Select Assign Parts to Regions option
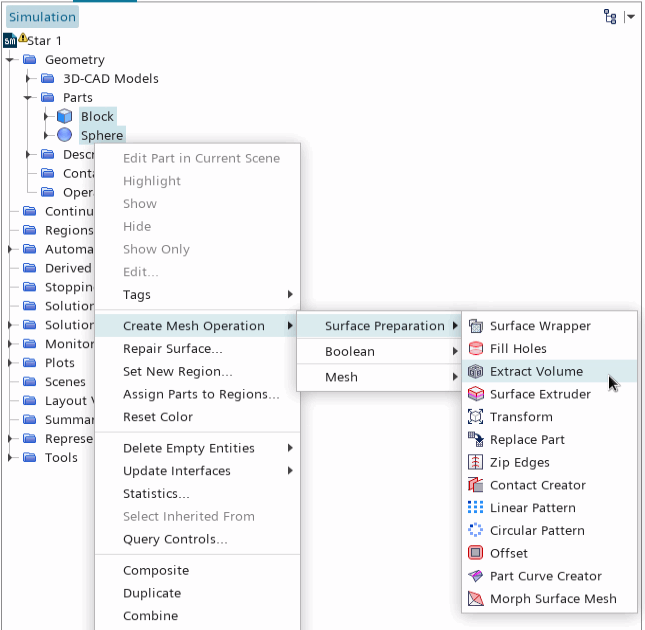Viewport: 645px width, 630px height. (200, 394)
